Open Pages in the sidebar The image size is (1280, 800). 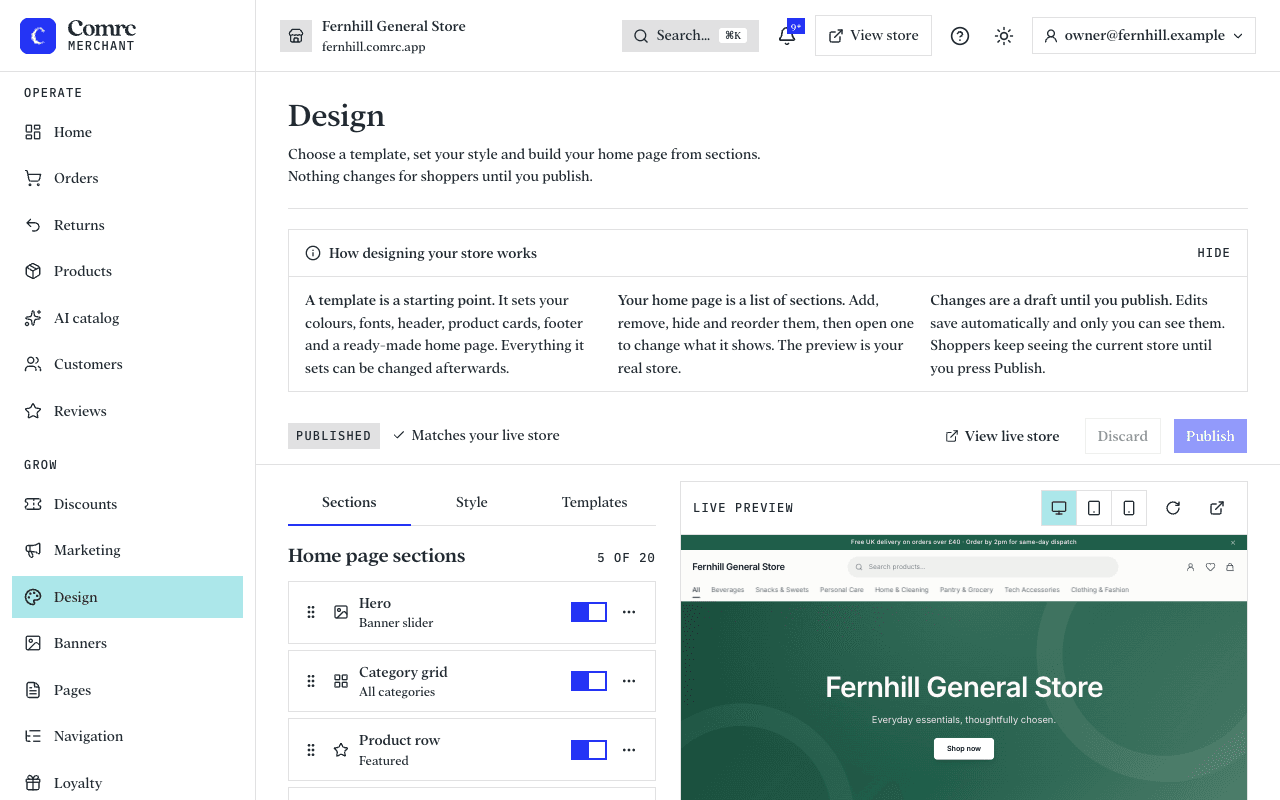[x=128, y=690]
